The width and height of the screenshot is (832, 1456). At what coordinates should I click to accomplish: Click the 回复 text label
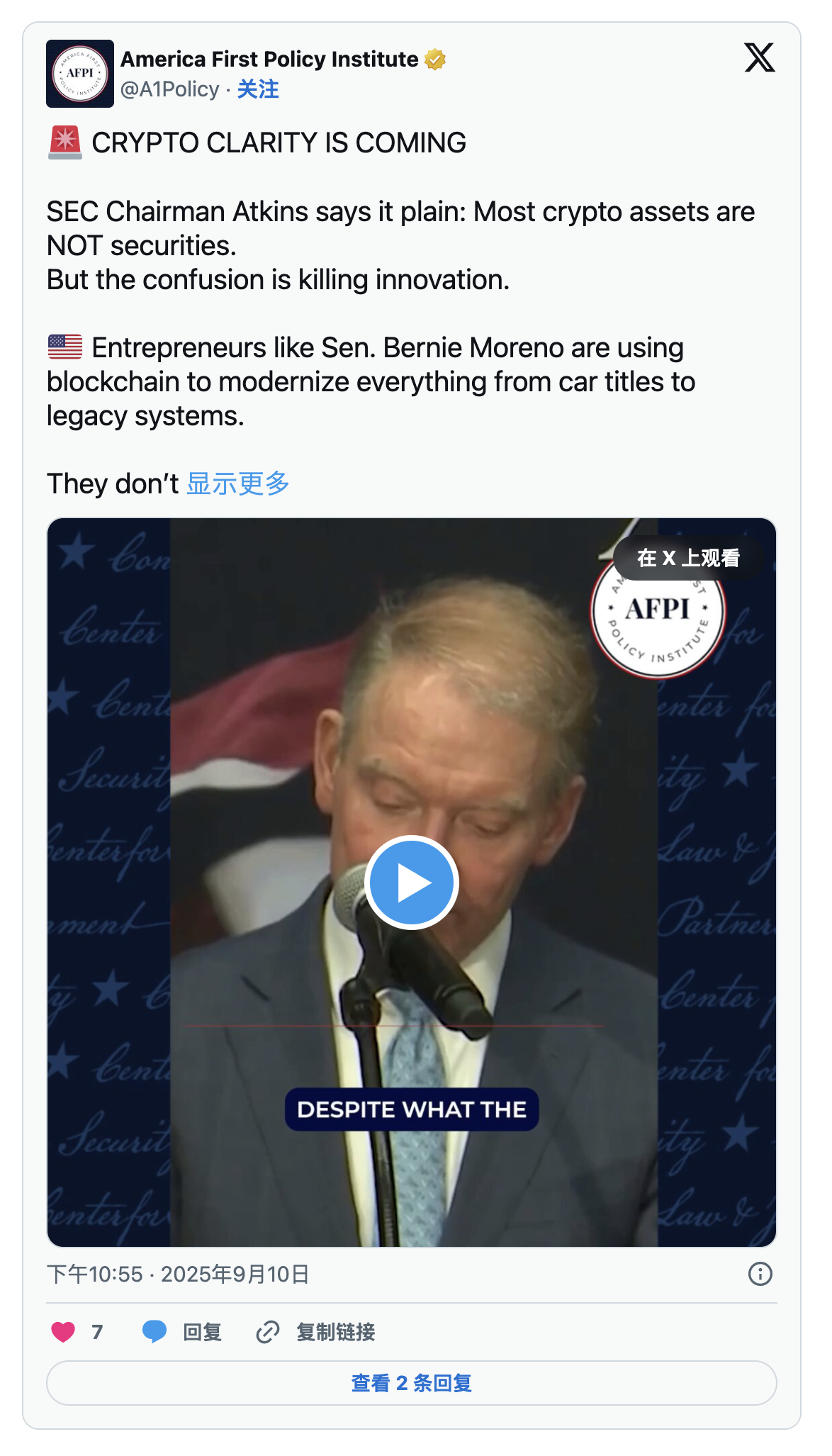tap(202, 1332)
